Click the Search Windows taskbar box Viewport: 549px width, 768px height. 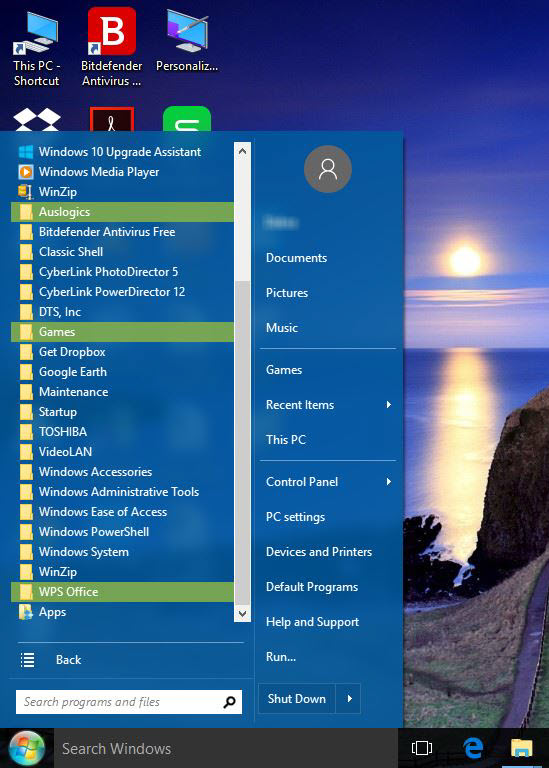pyautogui.click(x=225, y=748)
